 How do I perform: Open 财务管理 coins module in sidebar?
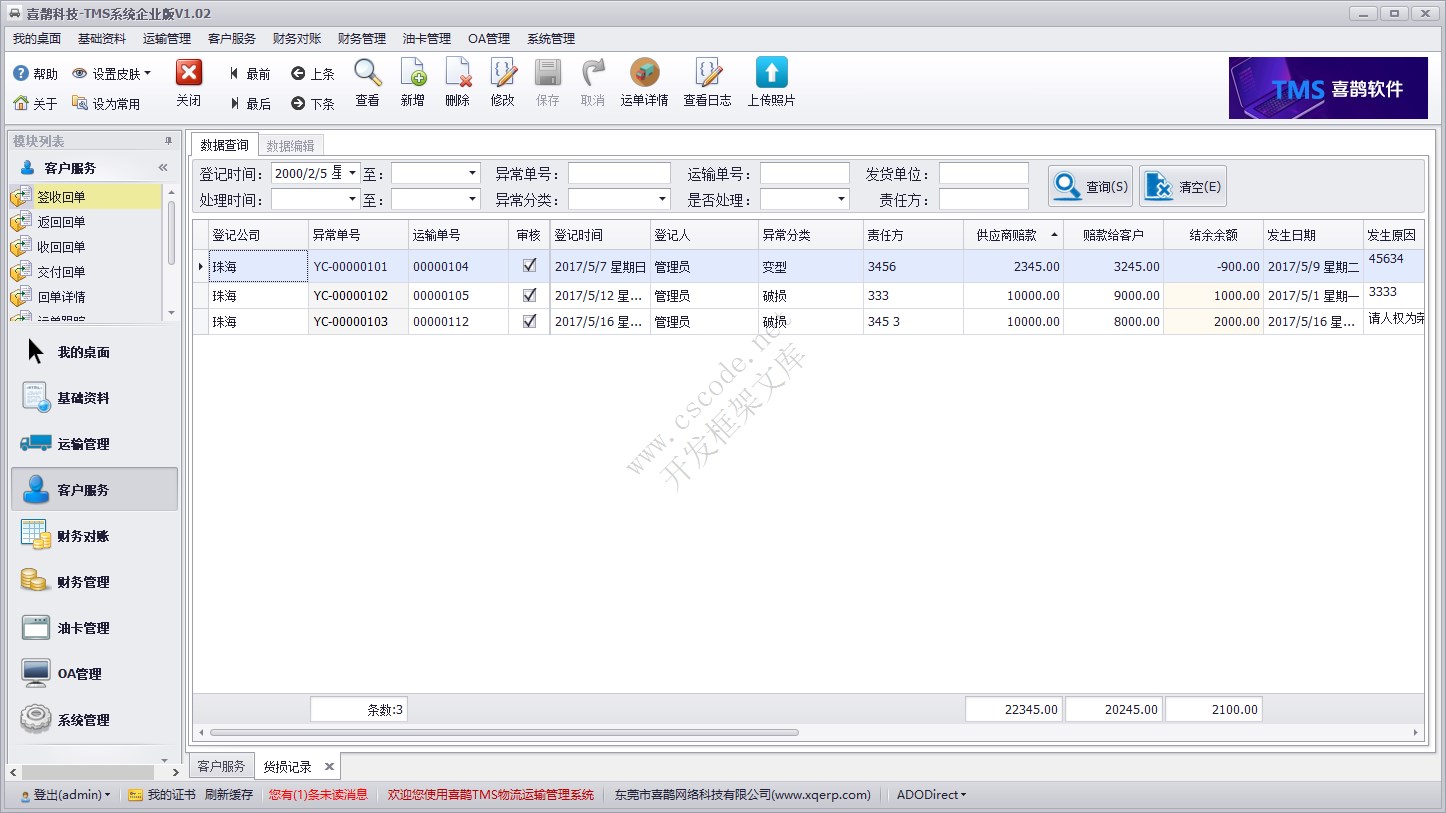[x=94, y=582]
